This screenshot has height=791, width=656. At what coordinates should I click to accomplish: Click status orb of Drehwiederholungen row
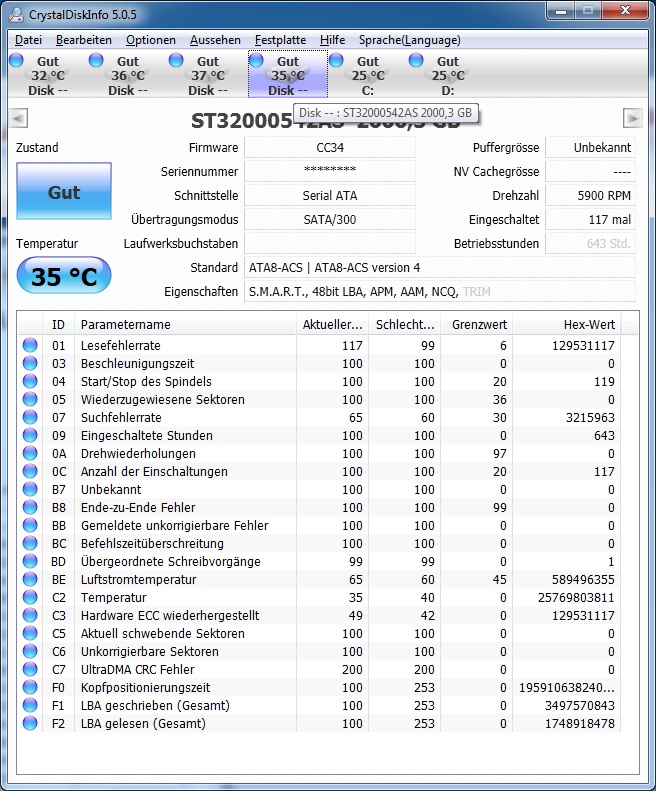pos(30,454)
